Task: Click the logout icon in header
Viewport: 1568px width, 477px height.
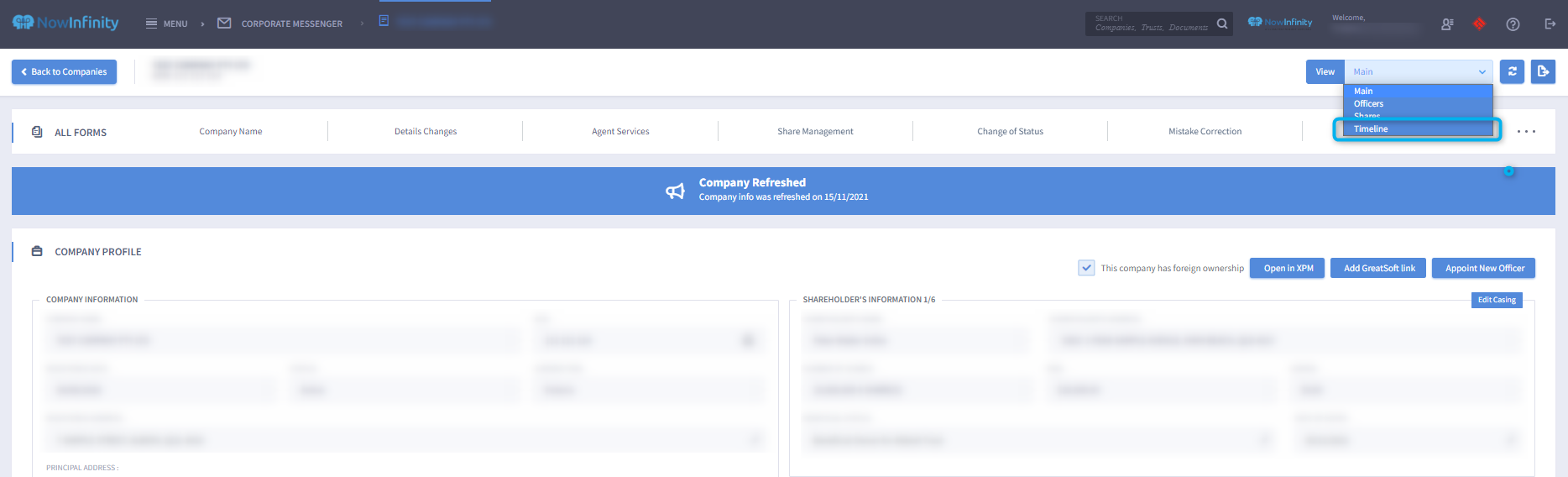Action: pyautogui.click(x=1550, y=24)
